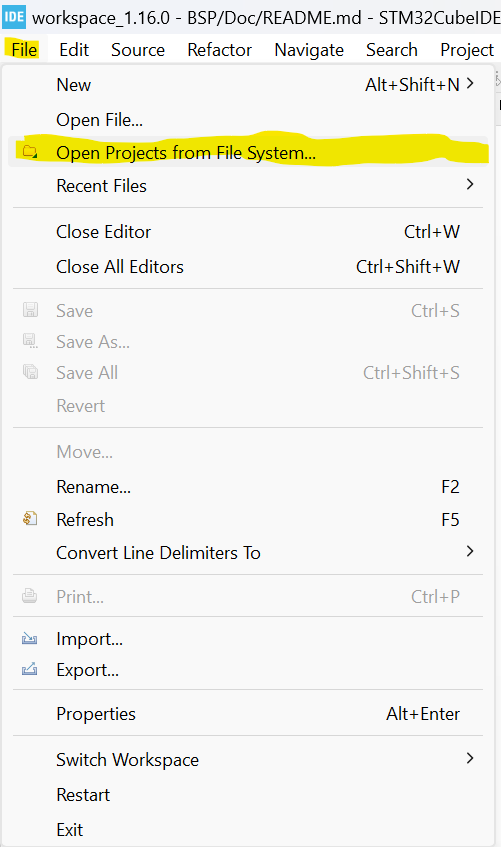501x847 pixels.
Task: Click the folder icon beside Open Projects from File System
Action: [x=30, y=152]
